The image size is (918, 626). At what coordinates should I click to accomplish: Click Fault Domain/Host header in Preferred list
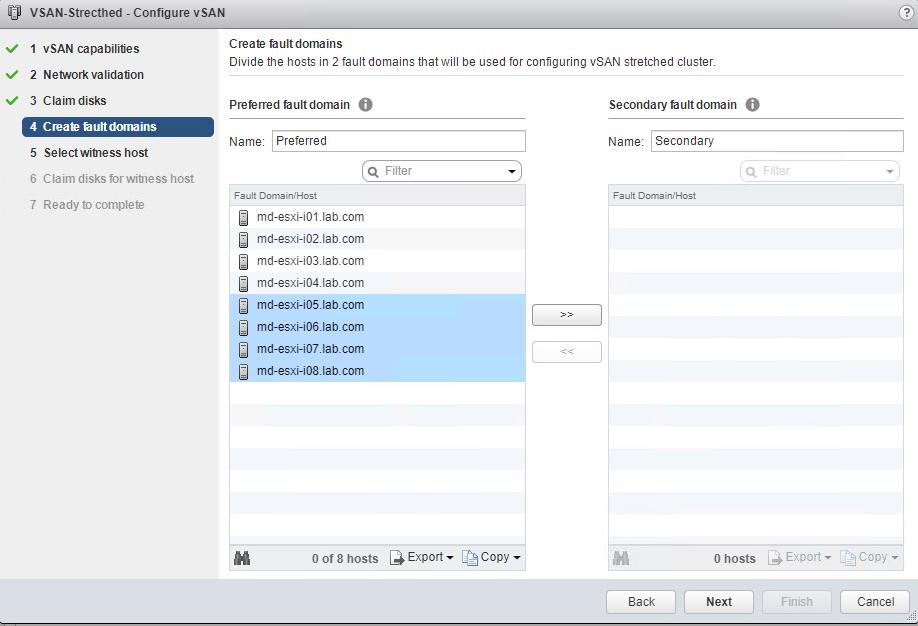point(377,196)
